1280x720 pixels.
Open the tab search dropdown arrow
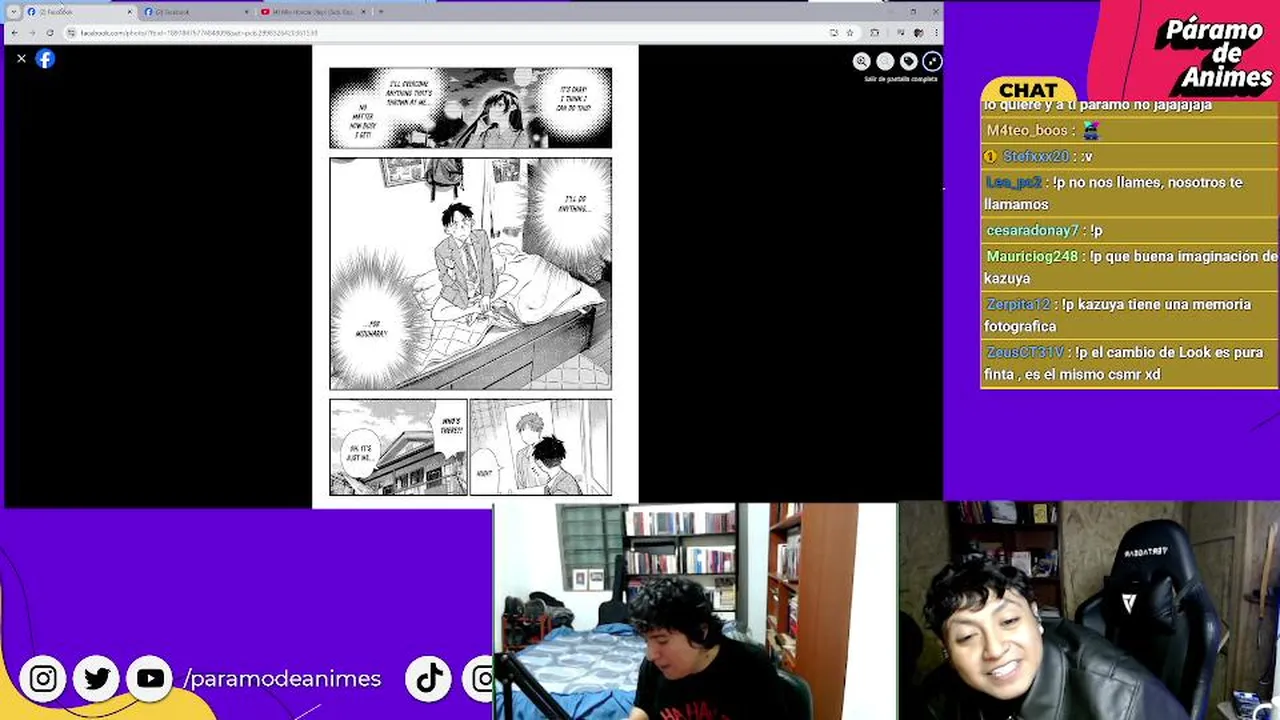pos(13,11)
